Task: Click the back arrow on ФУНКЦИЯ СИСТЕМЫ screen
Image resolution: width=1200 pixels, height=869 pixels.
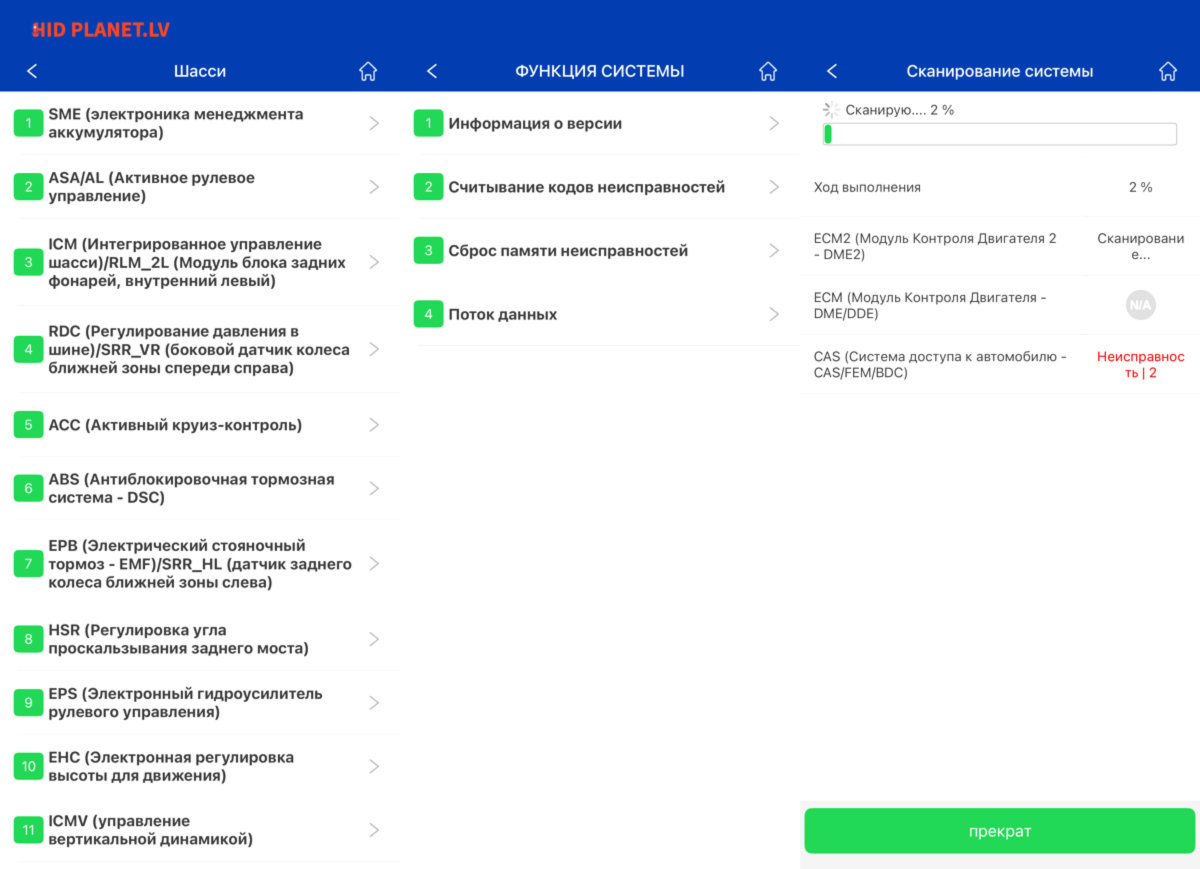Action: pyautogui.click(x=431, y=71)
